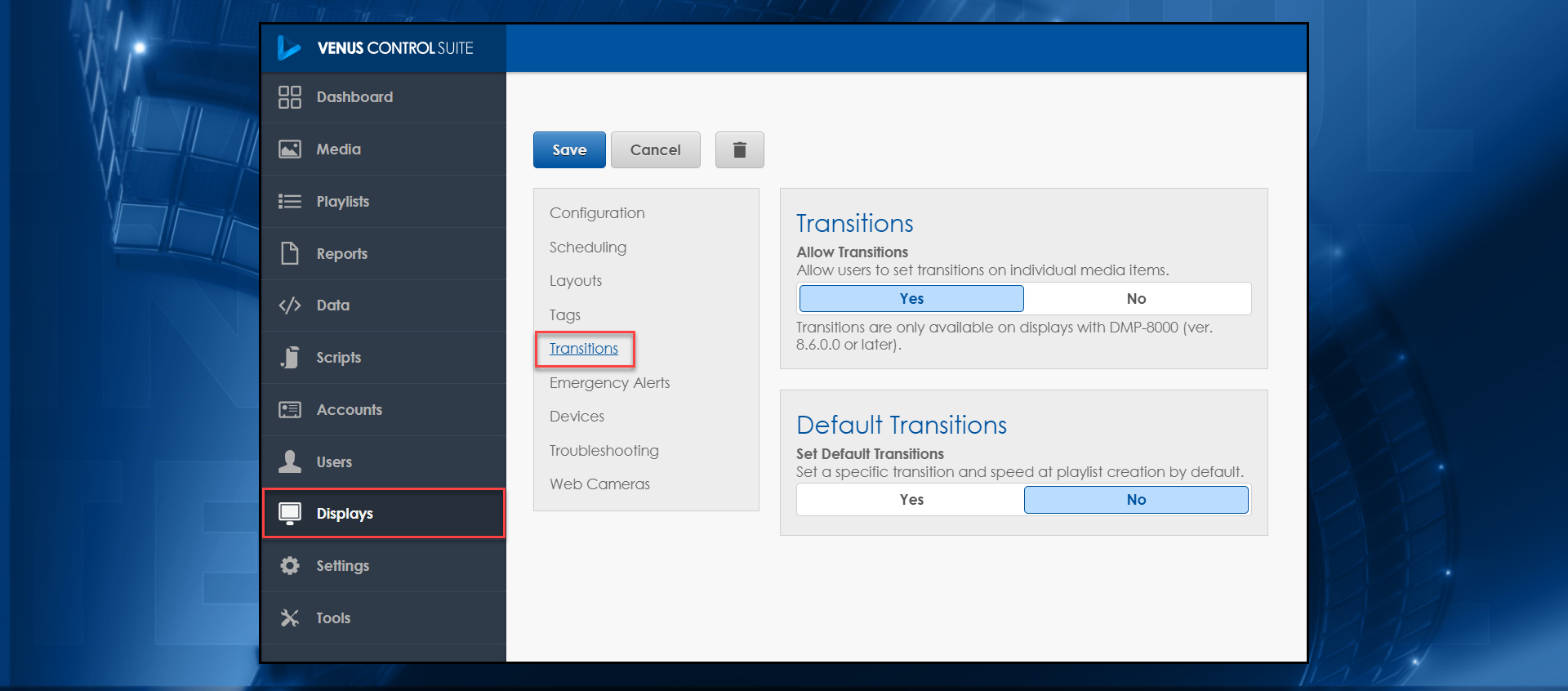Click the Scripts scroll icon
The image size is (1568, 691).
[290, 357]
